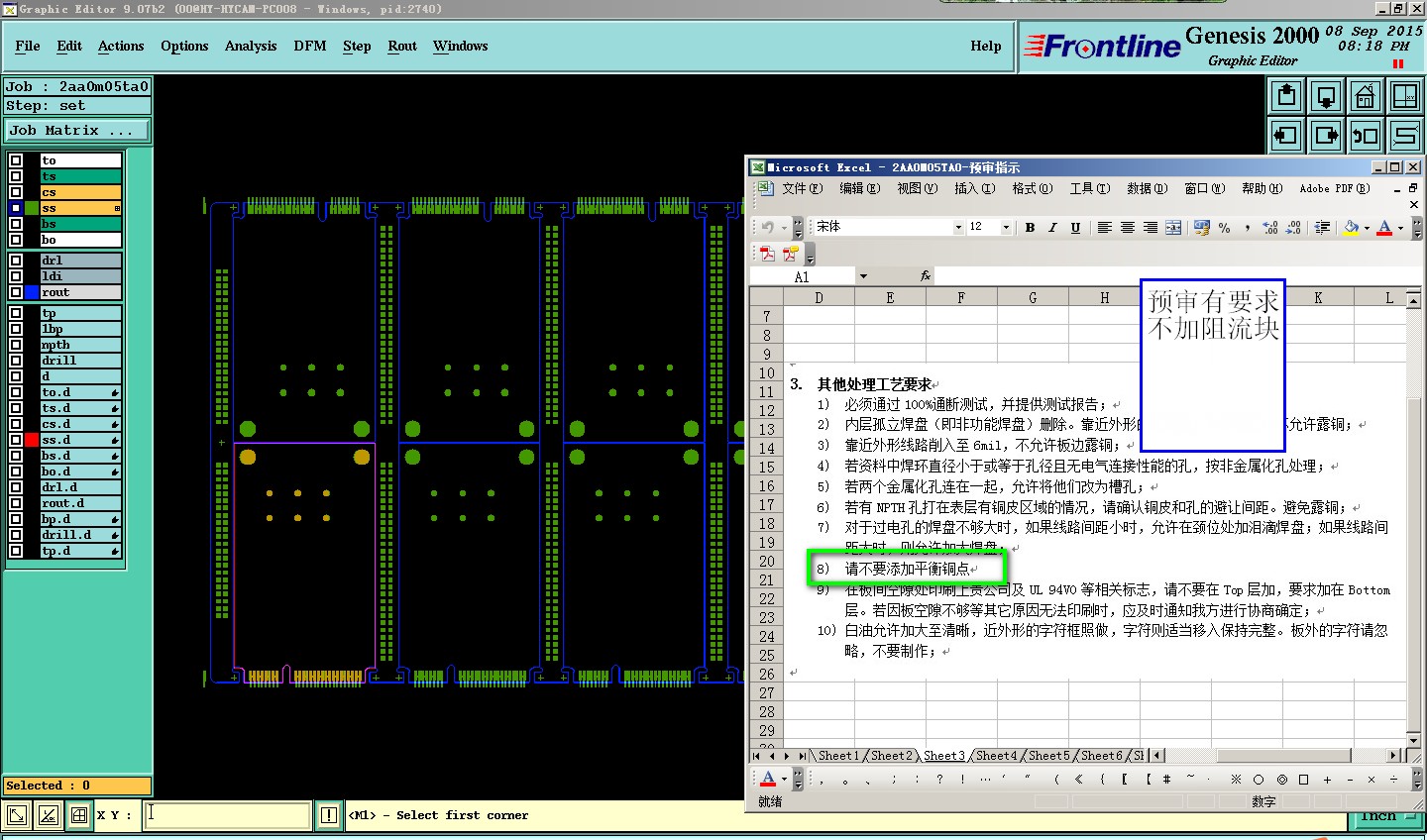
Task: Toggle the checkbox for layer rout
Action: (16, 292)
